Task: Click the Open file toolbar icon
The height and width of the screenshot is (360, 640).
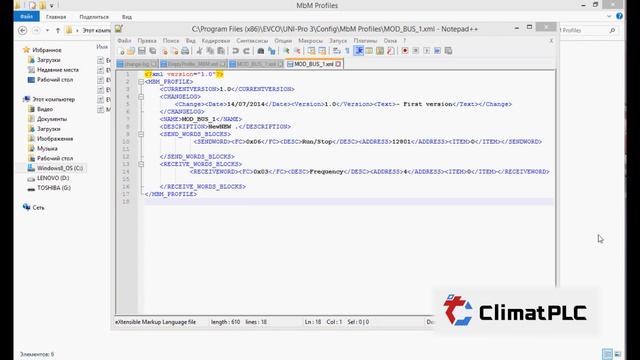Action: pyautogui.click(x=131, y=51)
